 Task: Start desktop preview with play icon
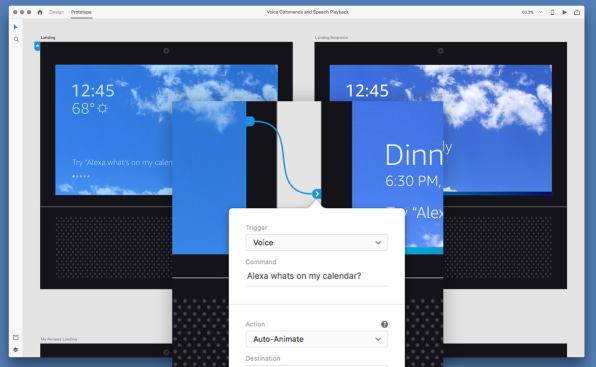[x=564, y=12]
